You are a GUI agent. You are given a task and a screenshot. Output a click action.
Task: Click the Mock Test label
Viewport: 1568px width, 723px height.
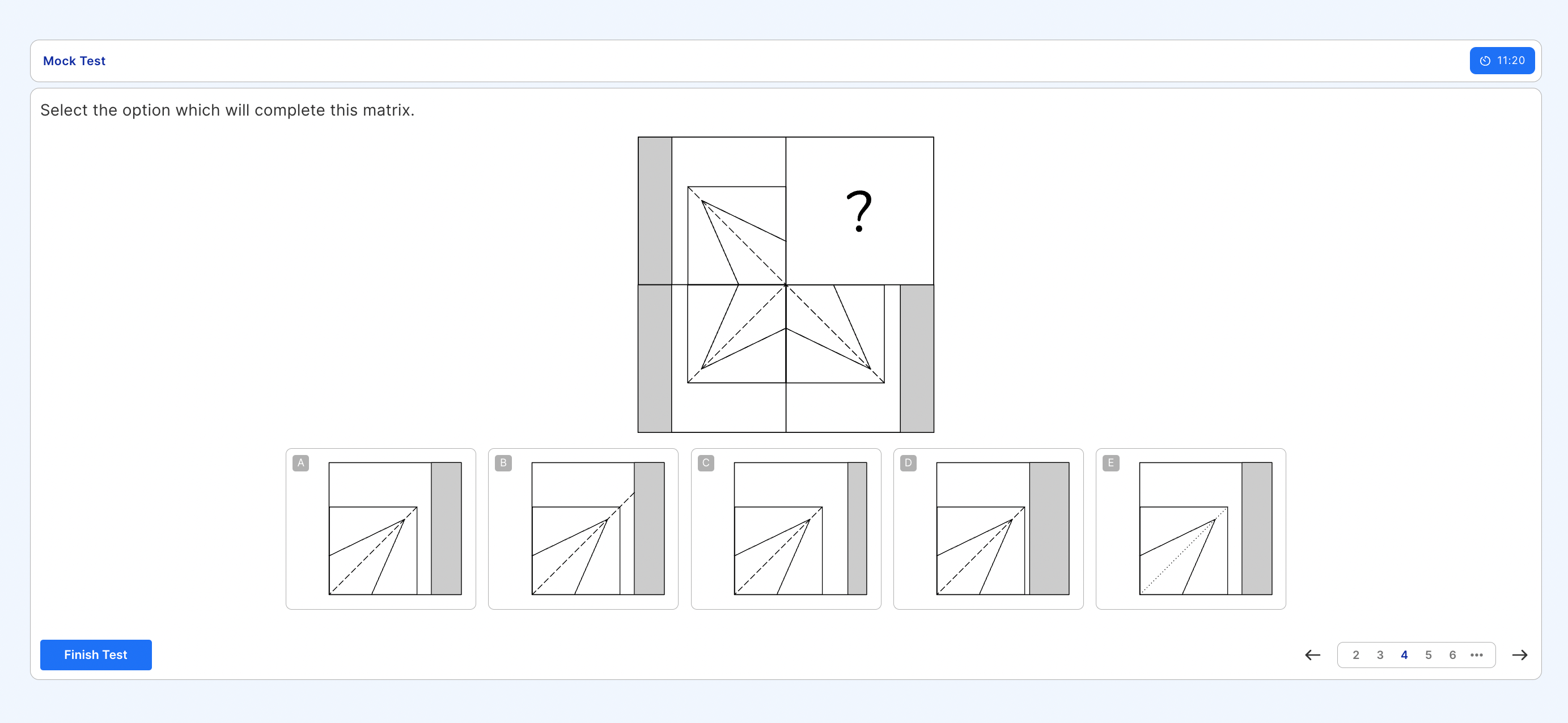pyautogui.click(x=75, y=62)
